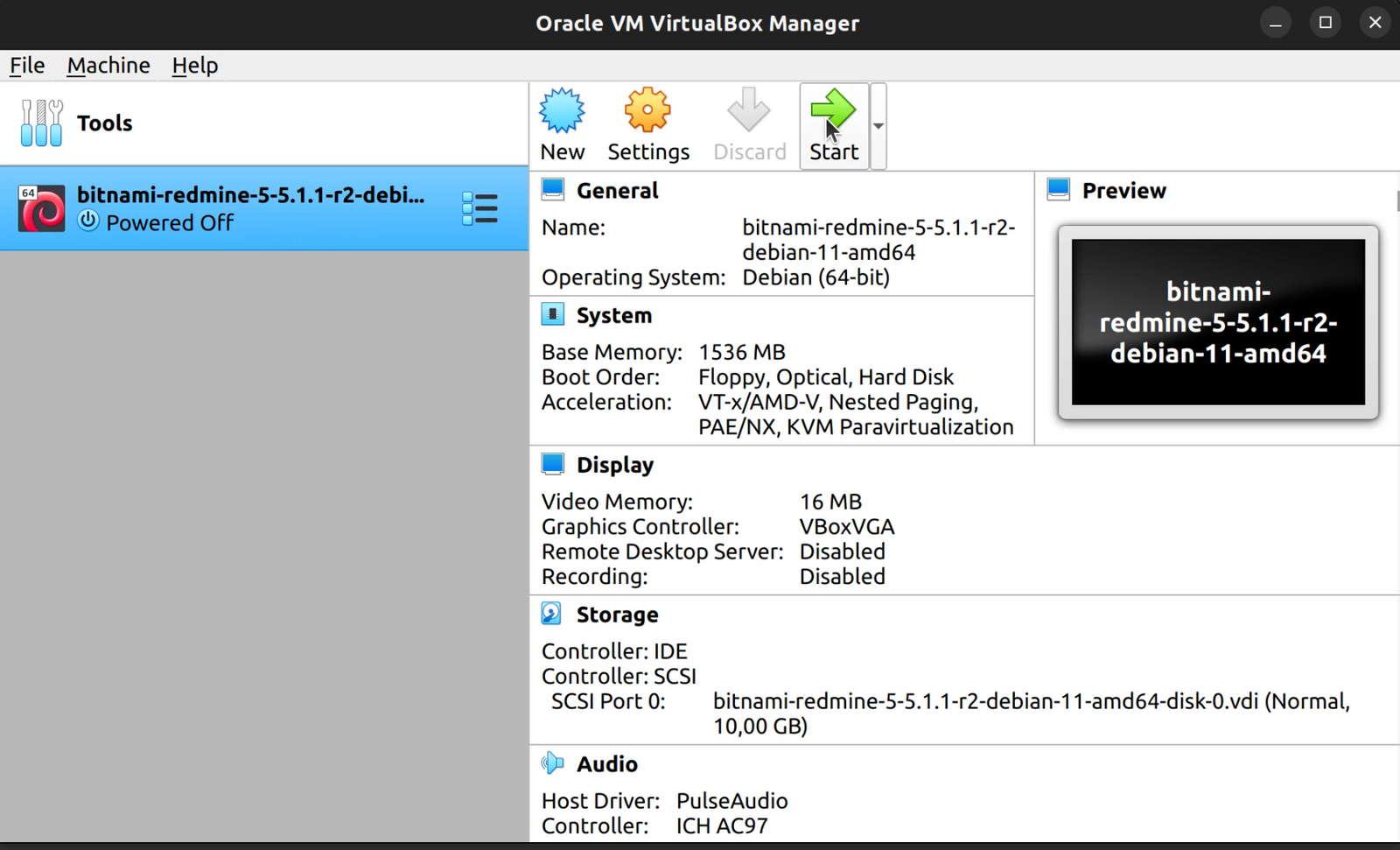Open the Start button dropdown arrow
This screenshot has height=850, width=1400.
point(877,125)
